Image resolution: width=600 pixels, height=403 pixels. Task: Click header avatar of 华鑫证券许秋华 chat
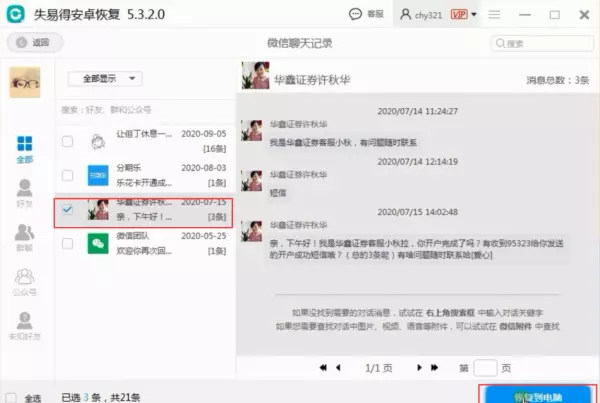255,76
